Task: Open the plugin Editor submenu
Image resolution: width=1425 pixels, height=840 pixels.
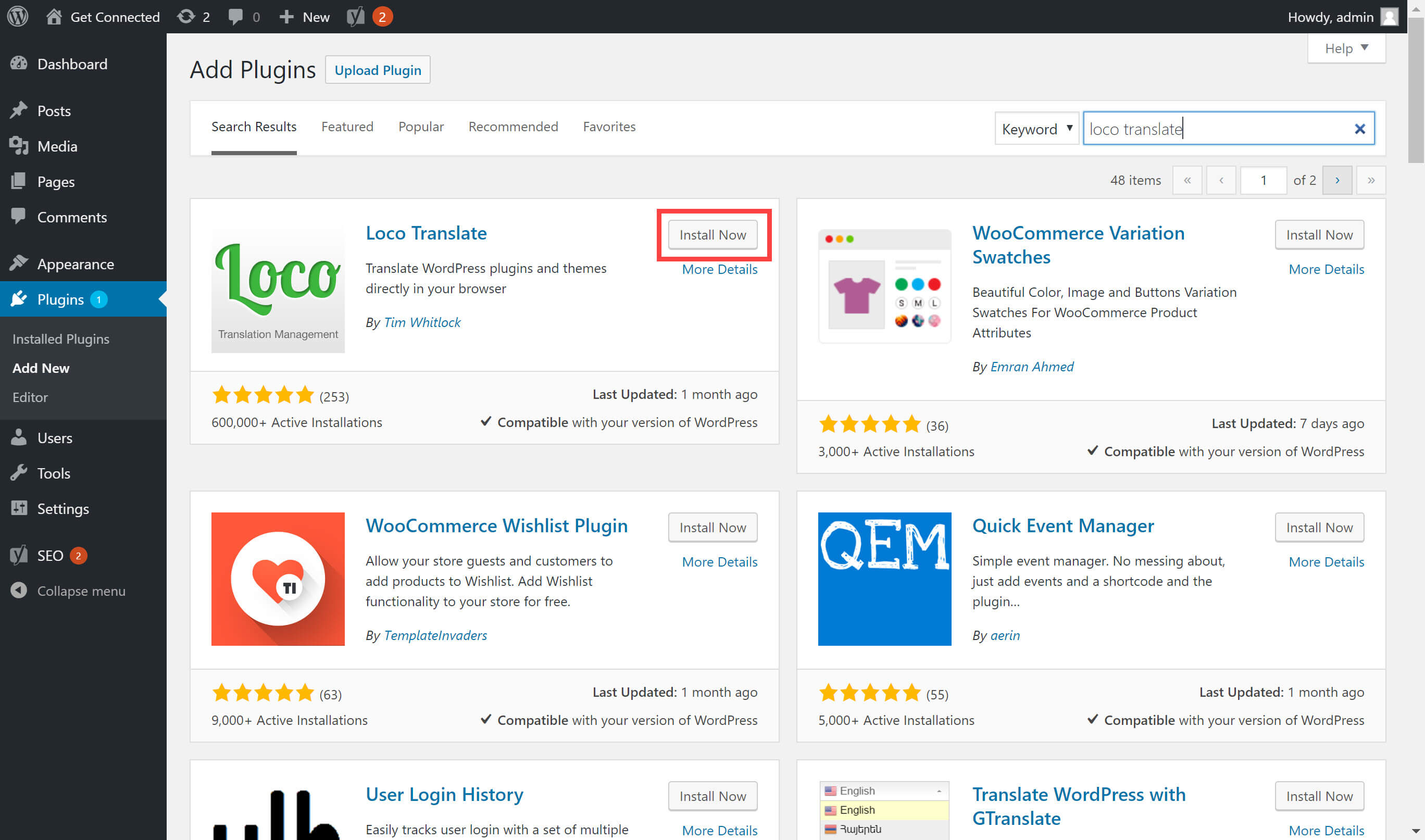Action: 31,397
